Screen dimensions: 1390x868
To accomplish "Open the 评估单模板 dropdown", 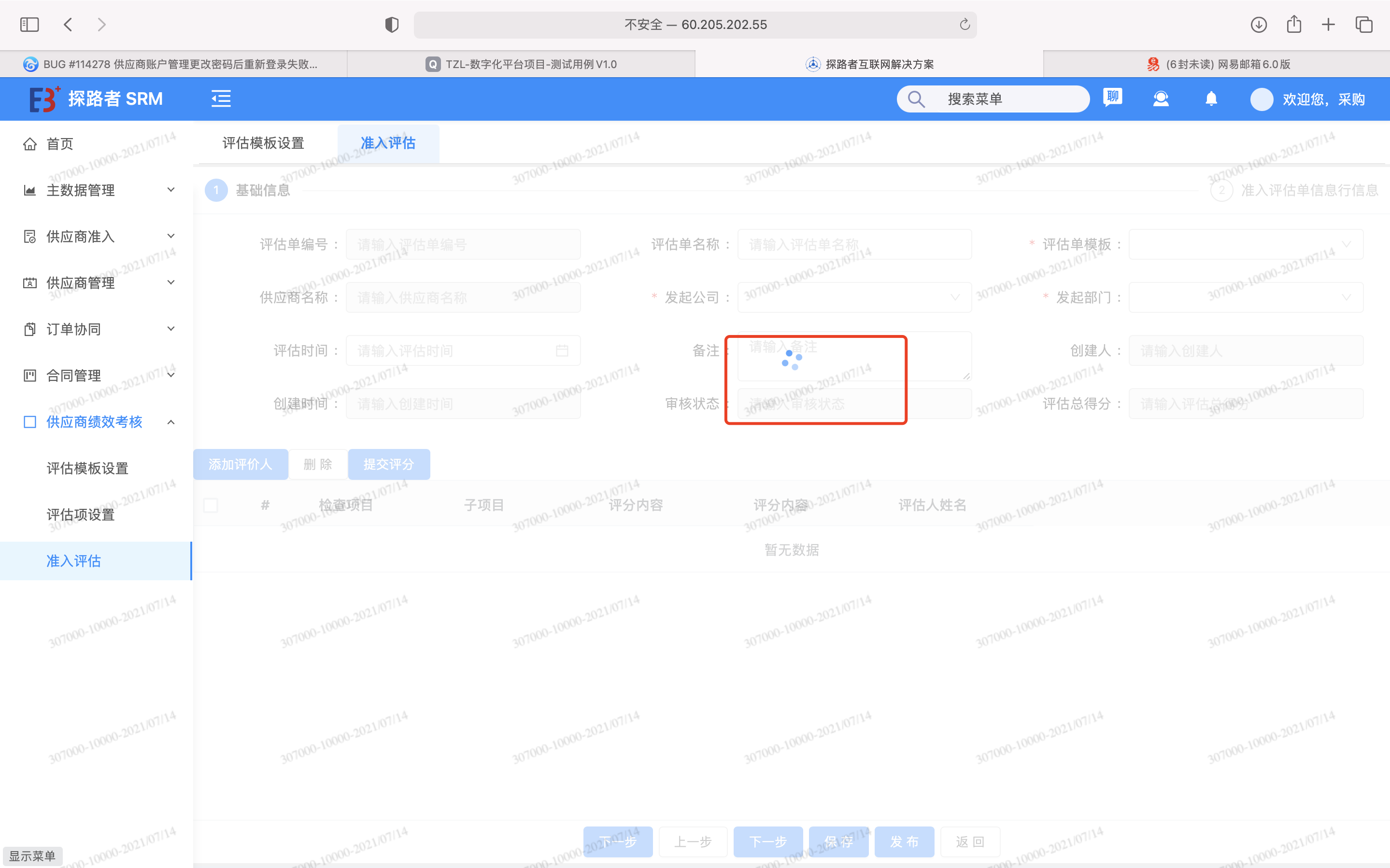I will click(x=1245, y=245).
